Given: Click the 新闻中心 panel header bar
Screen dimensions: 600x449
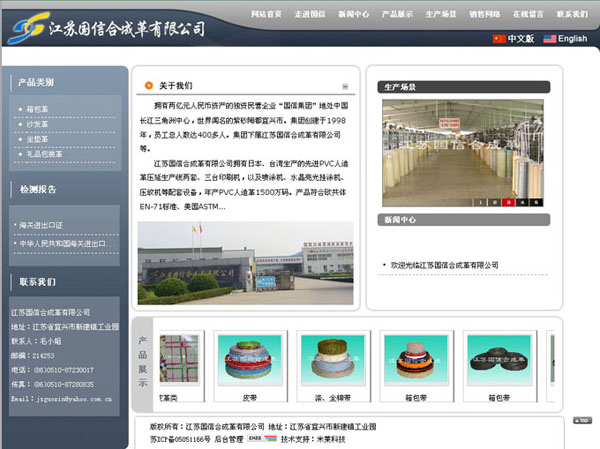Looking at the screenshot, I should coord(464,220).
